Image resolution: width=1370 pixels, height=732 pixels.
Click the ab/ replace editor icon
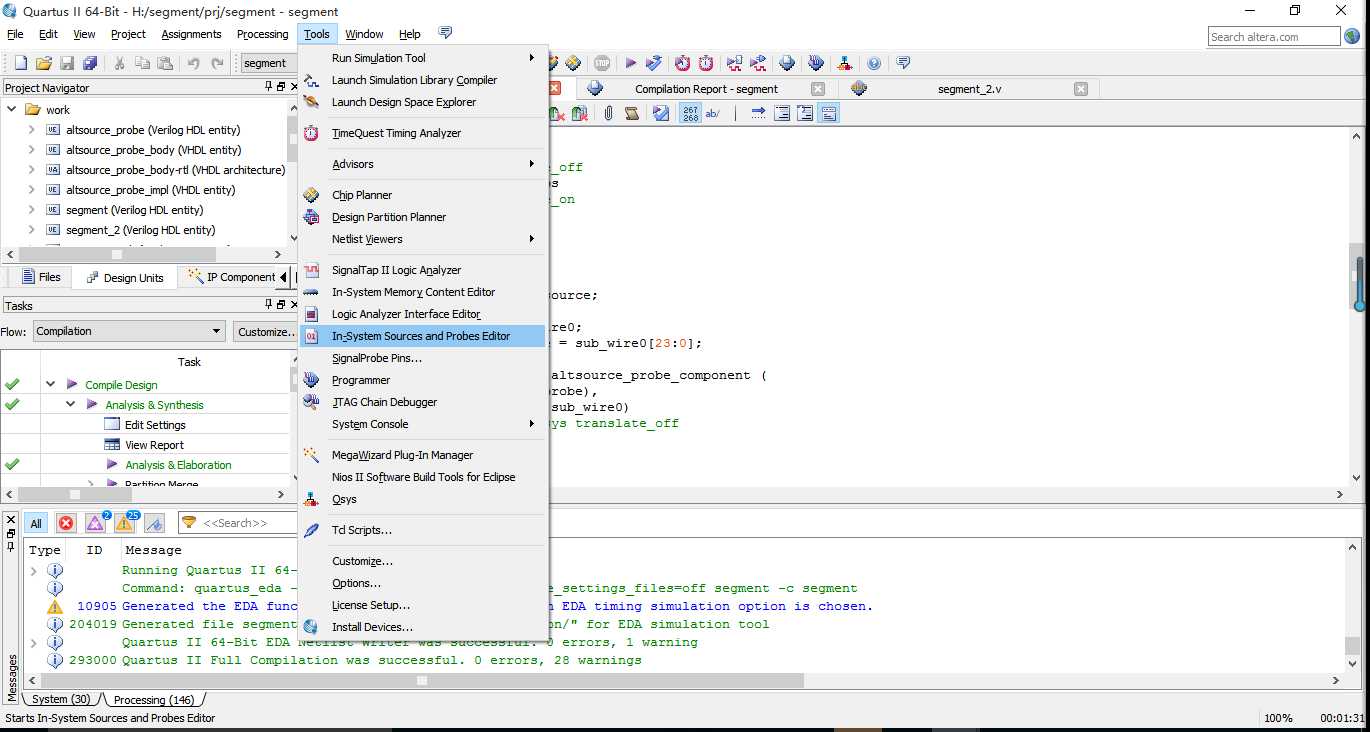point(713,114)
